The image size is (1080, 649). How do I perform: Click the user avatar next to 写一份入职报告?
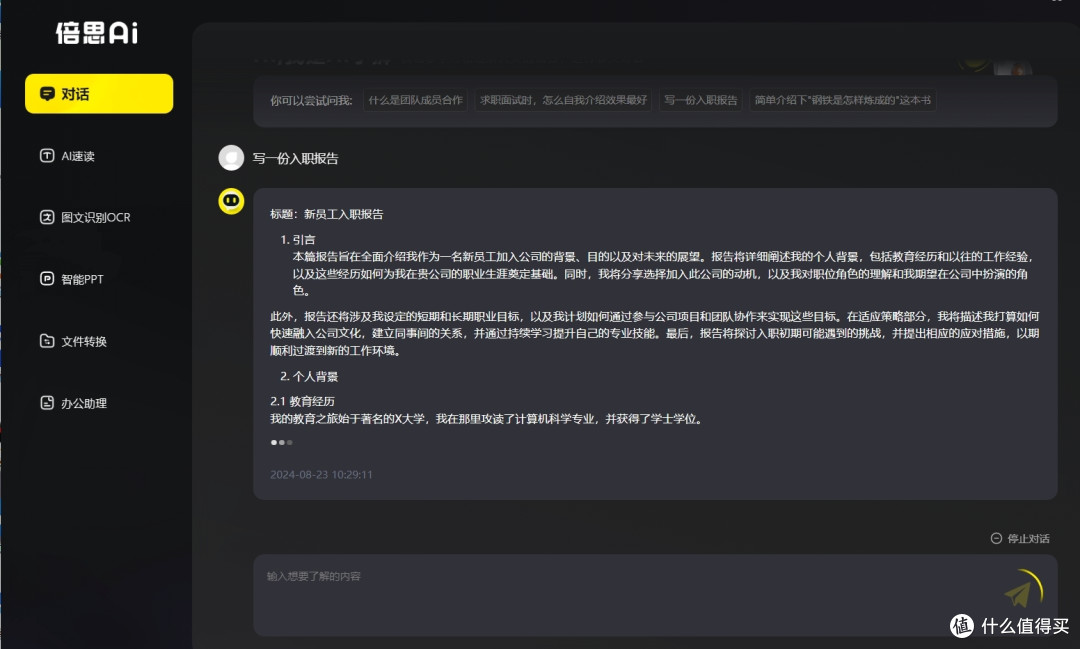[231, 158]
